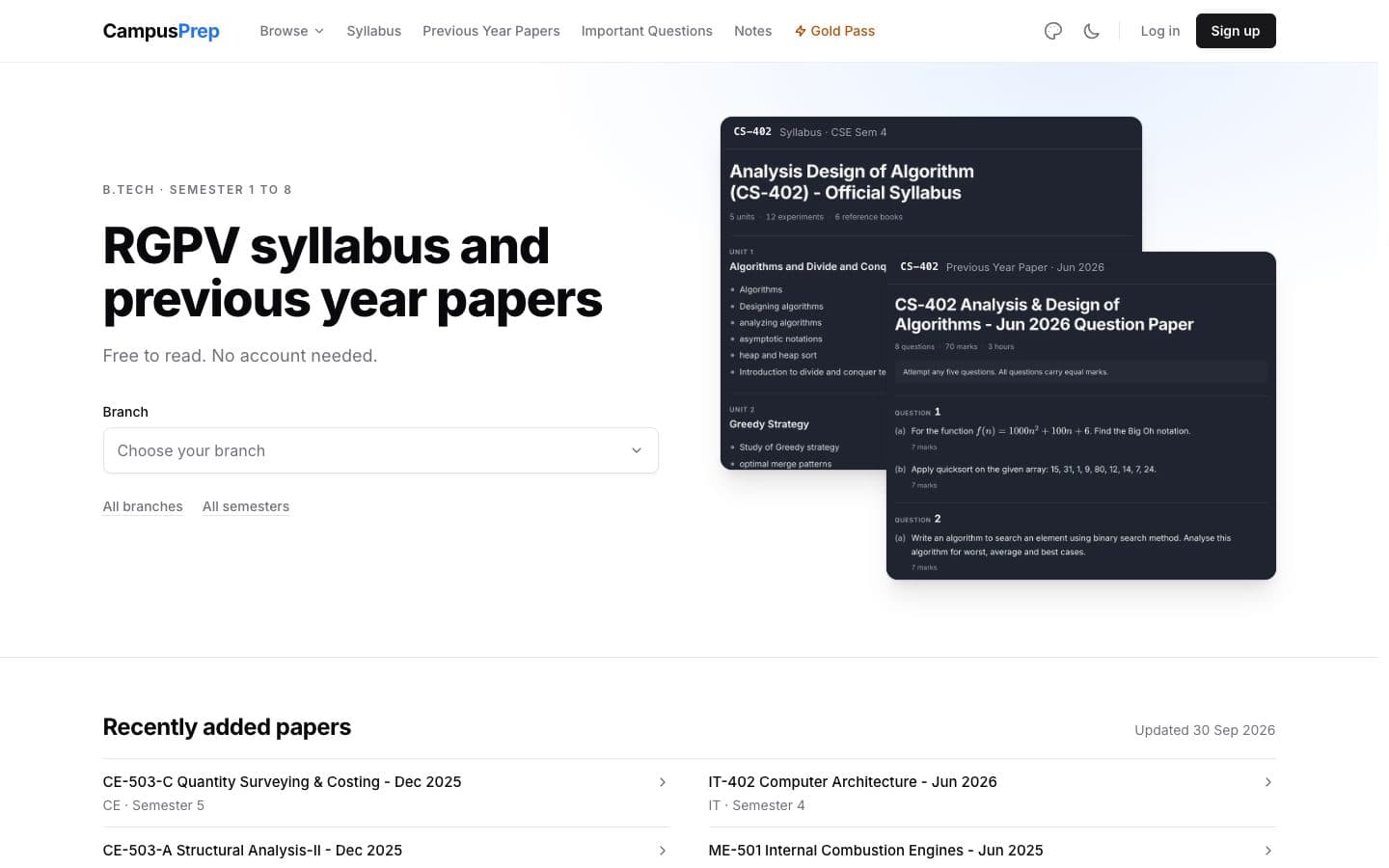Open CE-503-A Structural Analysis-II paper

[x=386, y=851]
